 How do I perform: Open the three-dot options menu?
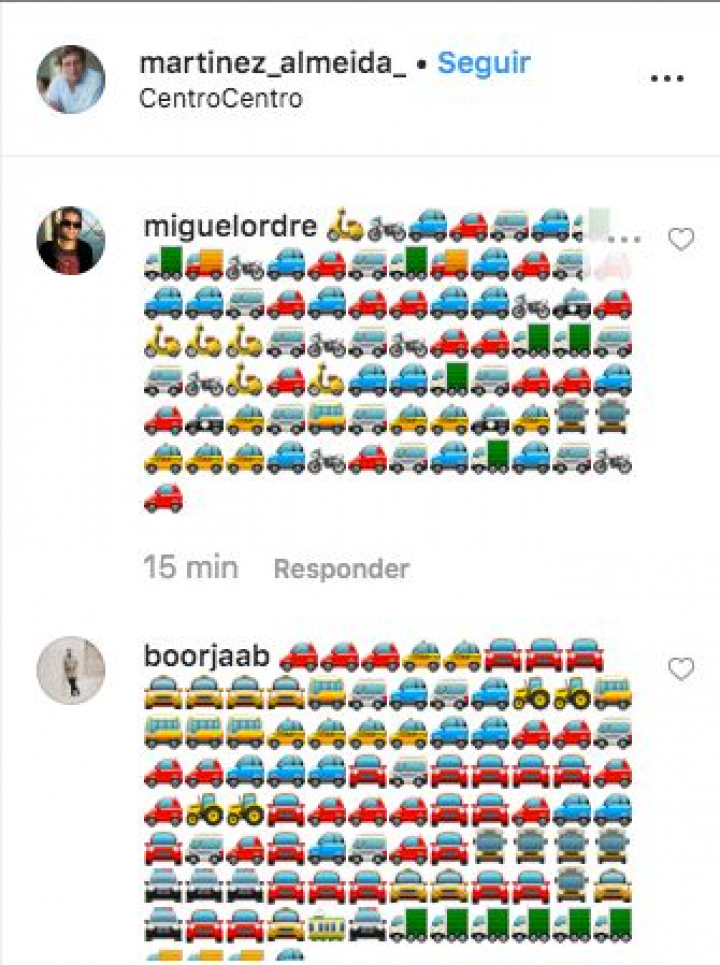click(667, 79)
